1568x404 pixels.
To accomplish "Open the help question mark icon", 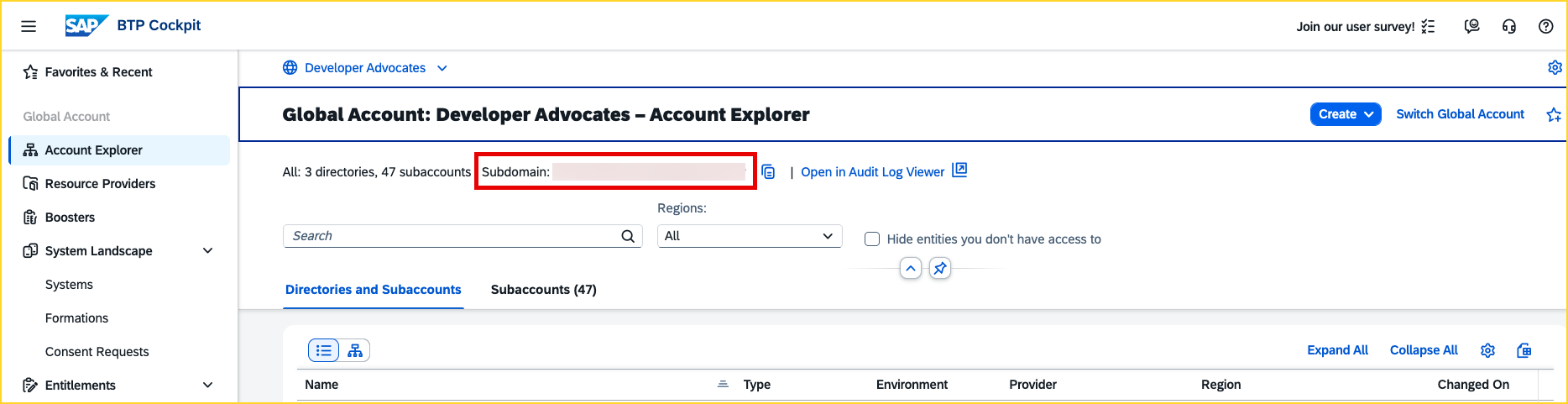I will (1546, 27).
